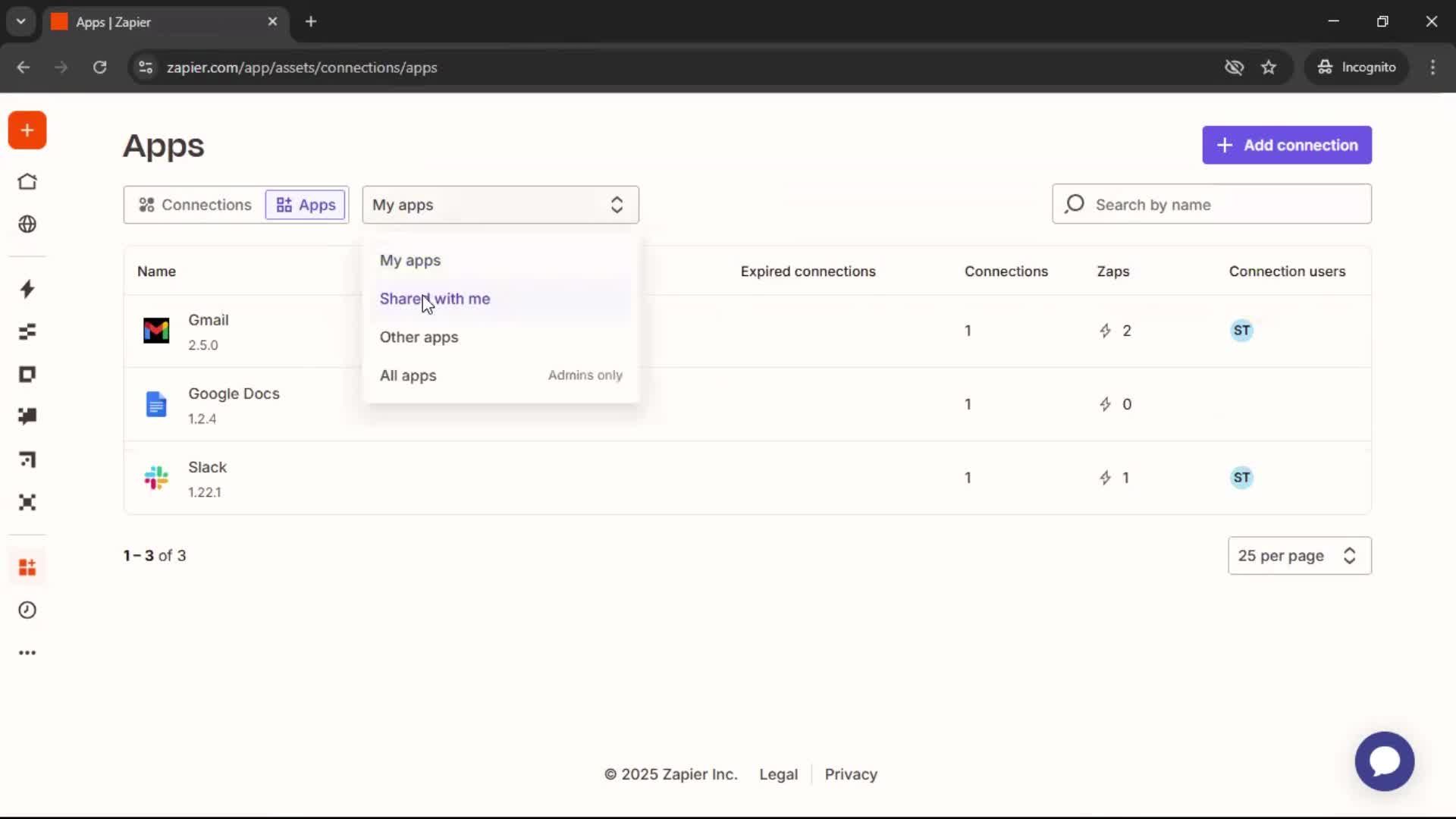Click the tracking protection eye icon in address bar
Viewport: 1456px width, 819px height.
(x=1234, y=67)
